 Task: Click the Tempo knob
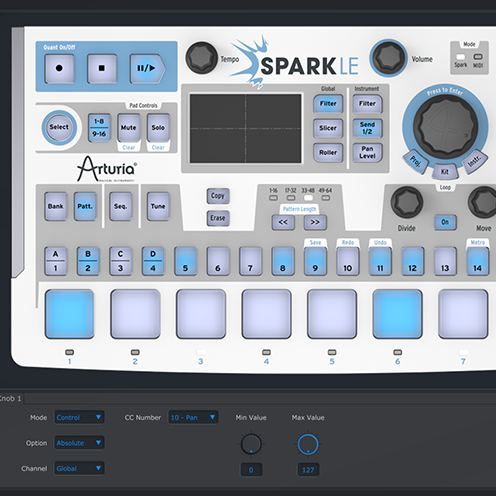tap(202, 58)
